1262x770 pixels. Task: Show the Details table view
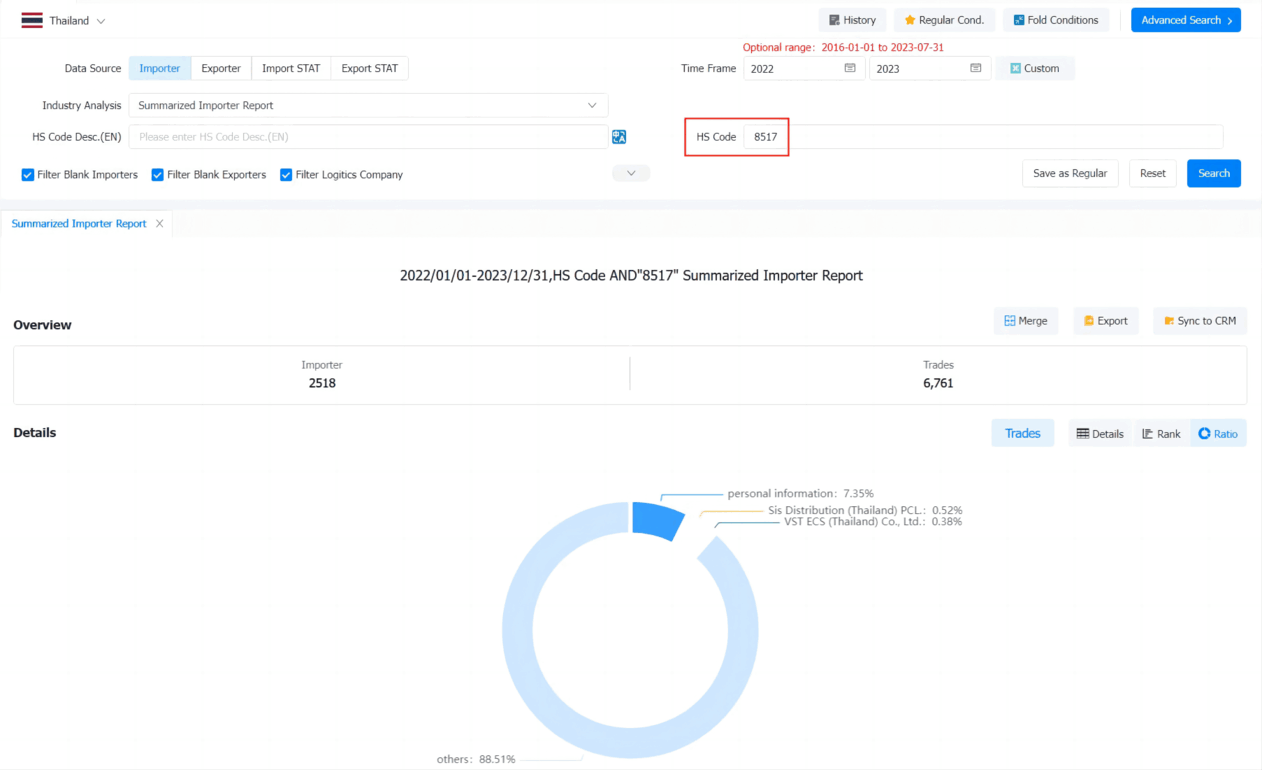(x=1100, y=434)
